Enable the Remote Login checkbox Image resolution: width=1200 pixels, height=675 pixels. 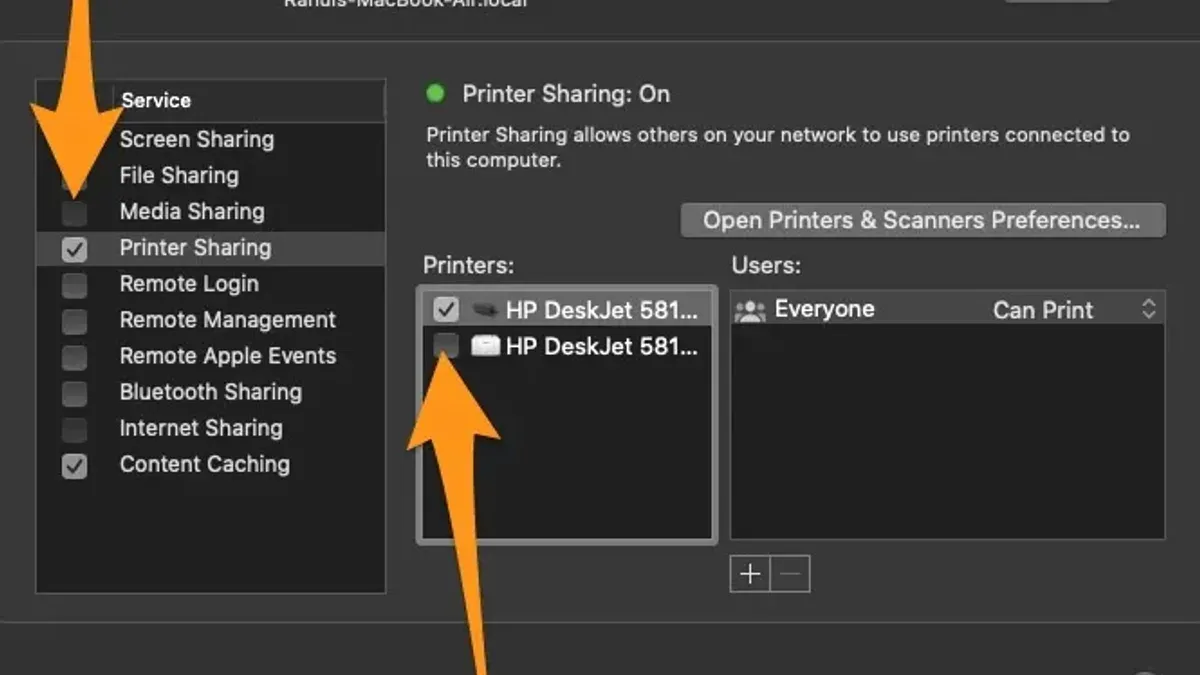pos(74,285)
